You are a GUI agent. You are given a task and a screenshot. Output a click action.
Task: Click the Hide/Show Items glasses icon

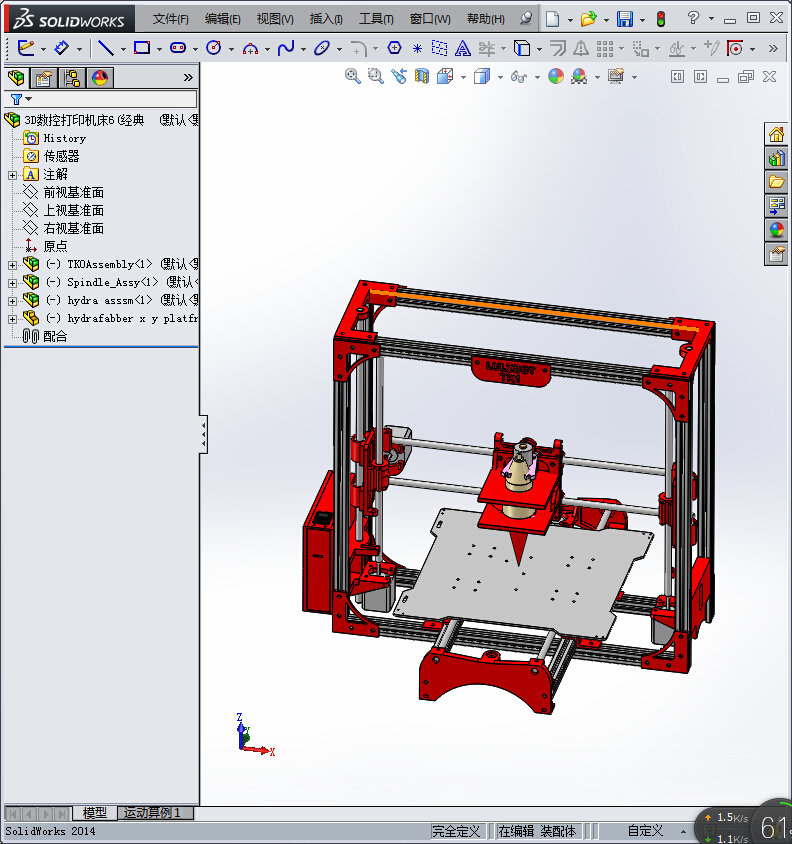(x=518, y=77)
